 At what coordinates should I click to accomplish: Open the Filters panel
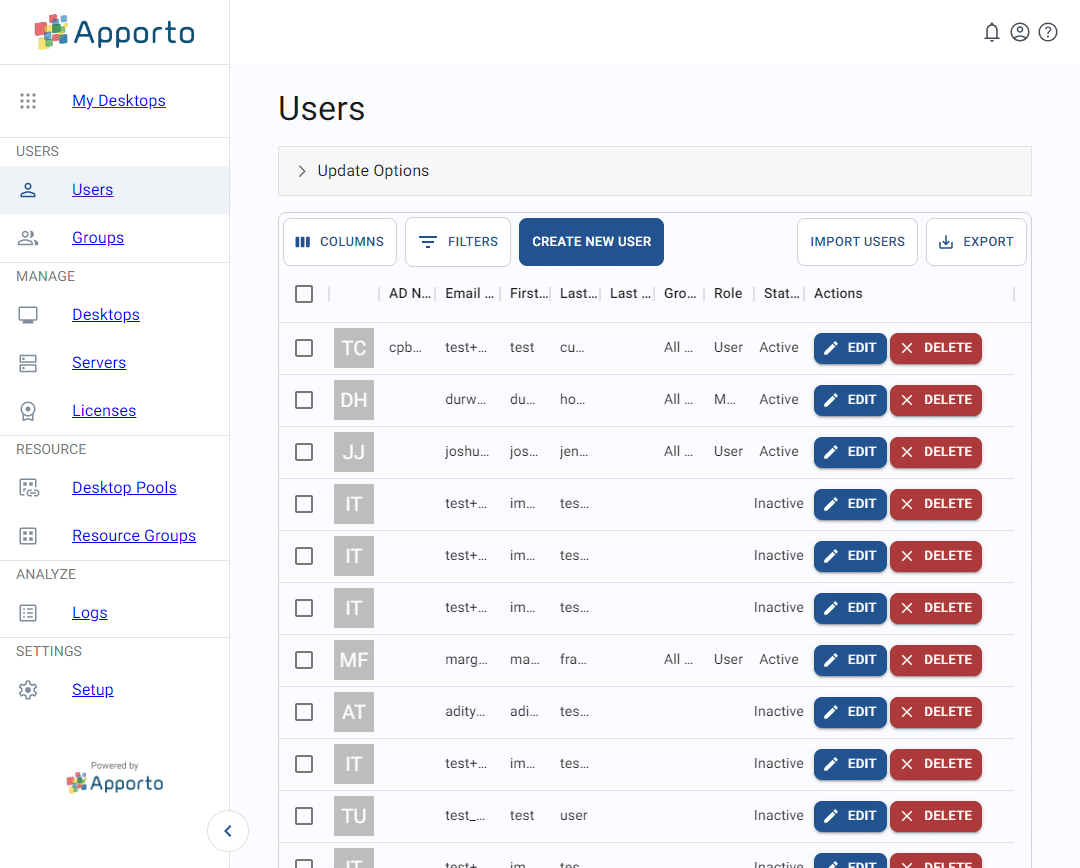(x=457, y=241)
